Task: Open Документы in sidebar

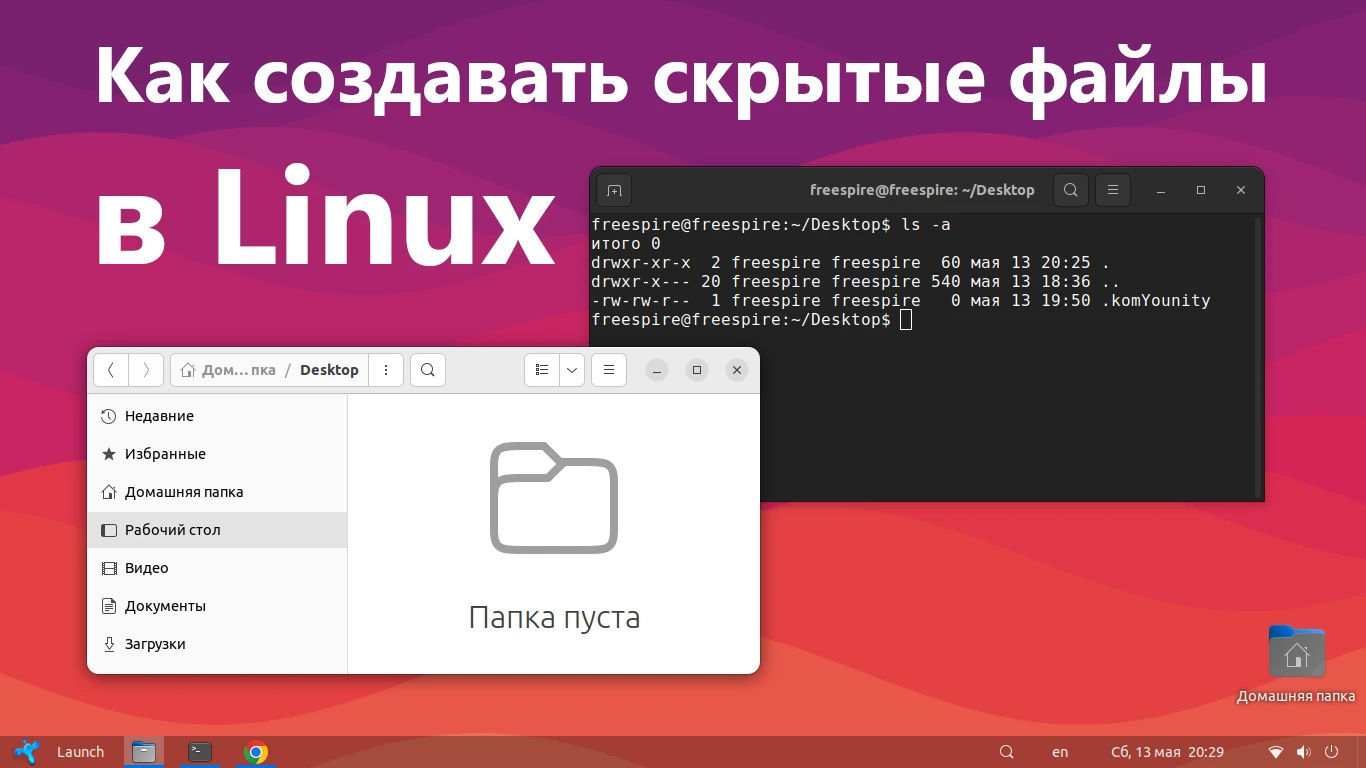Action: point(217,606)
